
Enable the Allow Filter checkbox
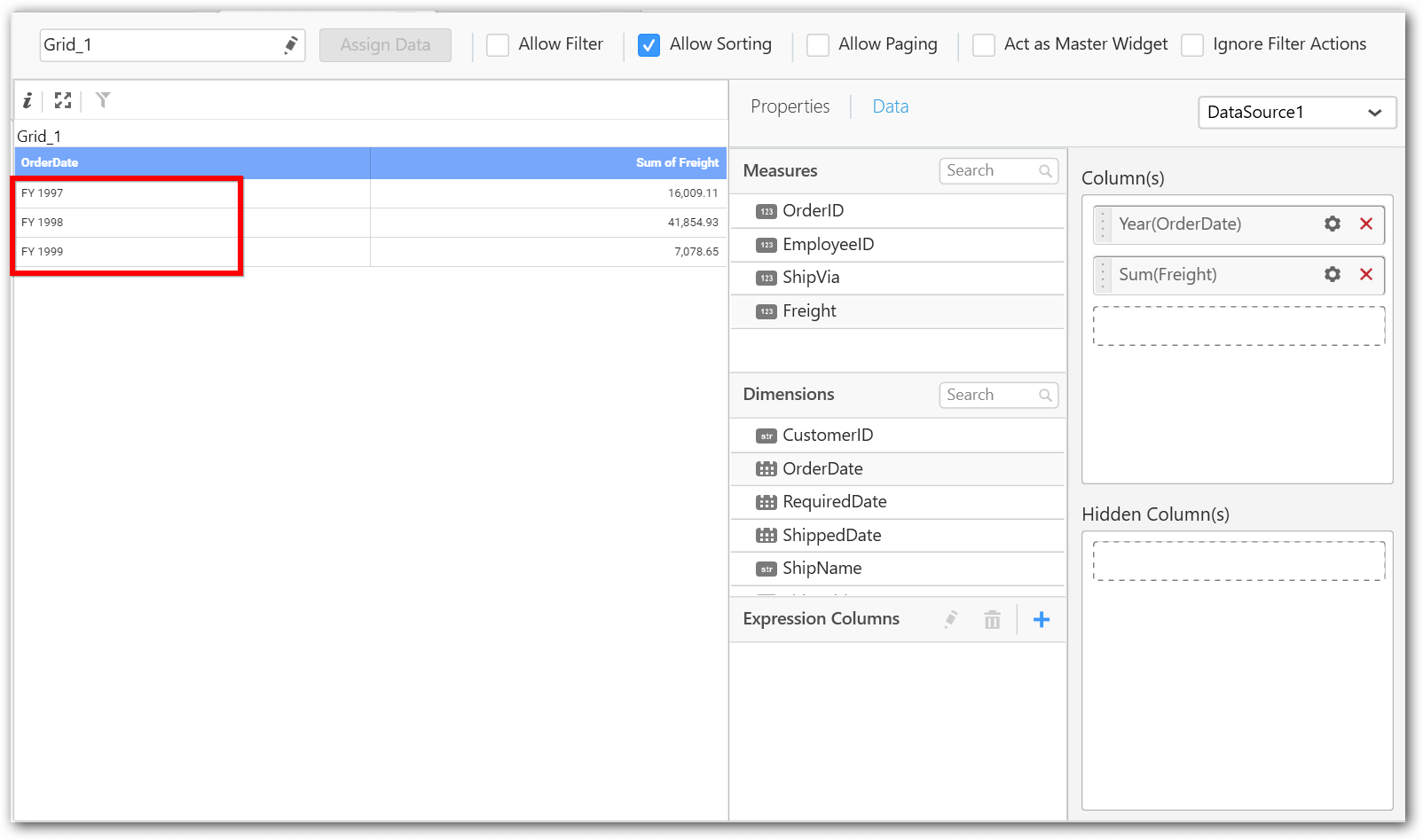pos(498,45)
